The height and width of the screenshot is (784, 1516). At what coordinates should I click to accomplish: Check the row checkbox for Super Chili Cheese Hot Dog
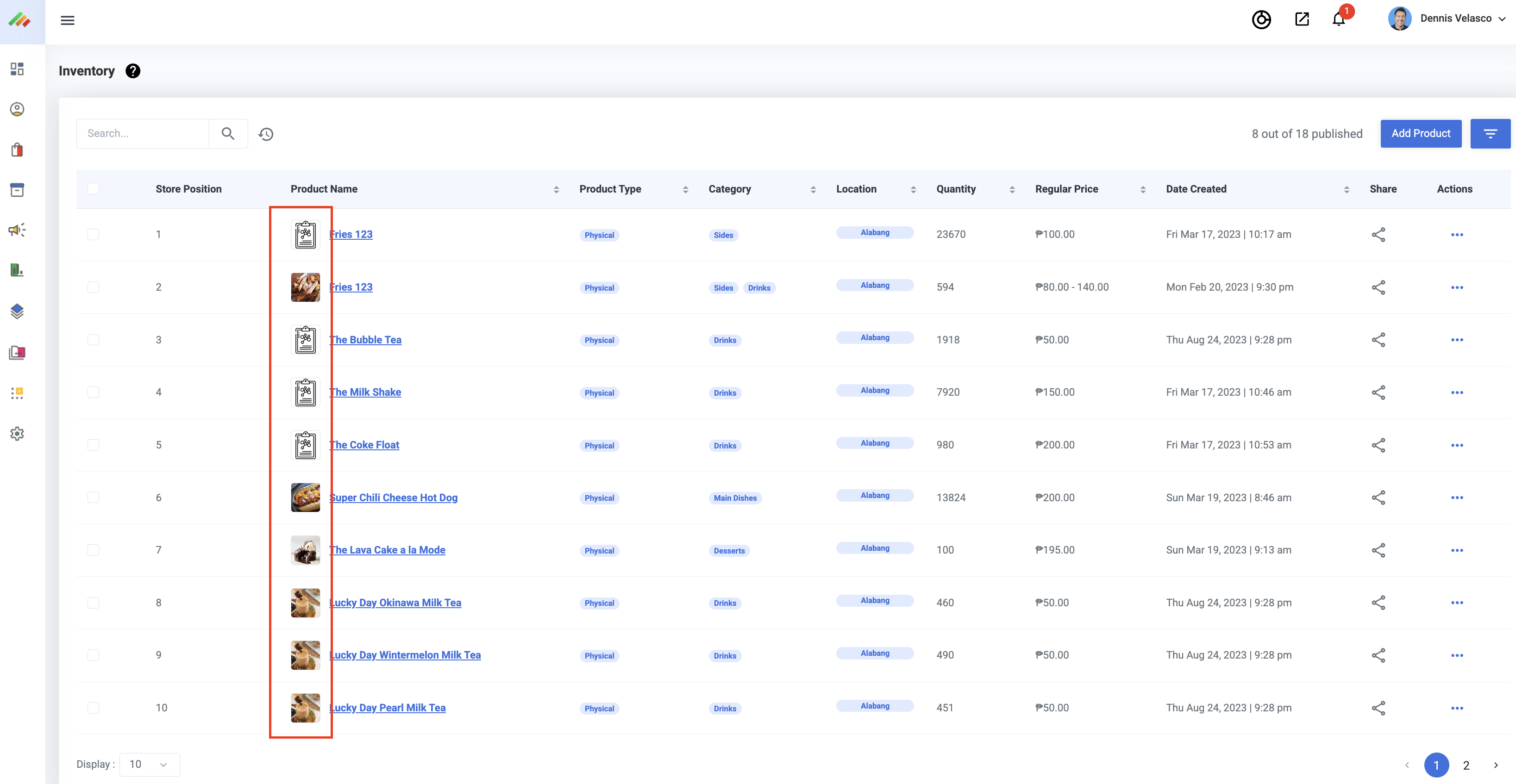point(94,497)
